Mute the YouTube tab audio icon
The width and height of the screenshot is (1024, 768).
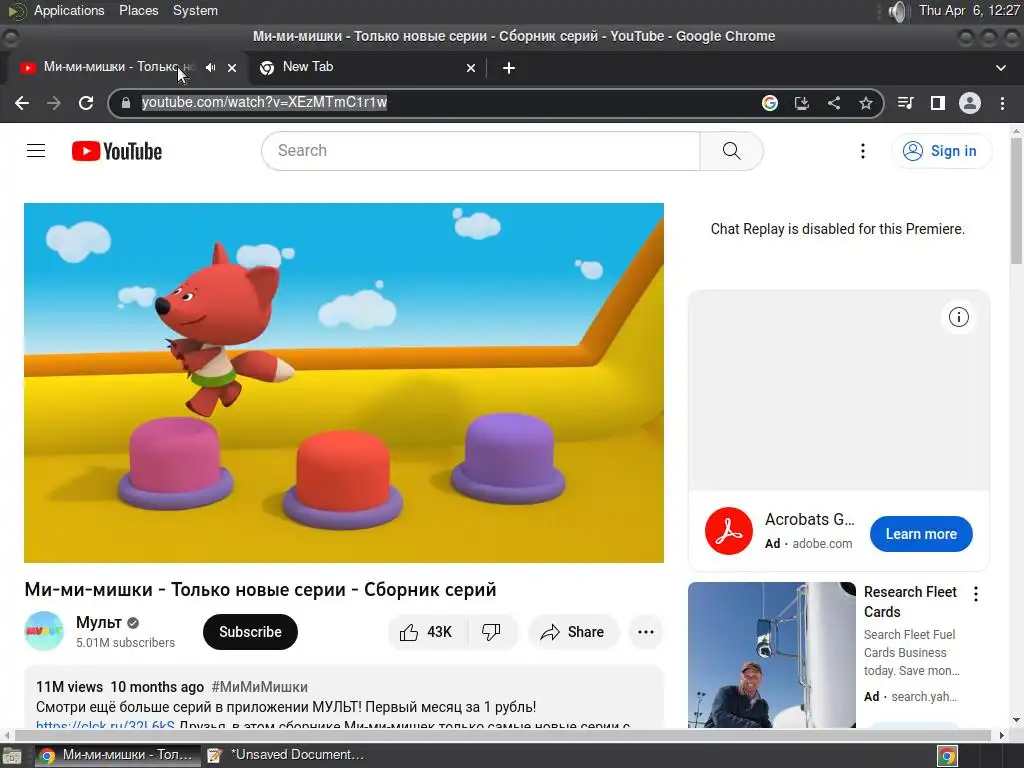pyautogui.click(x=210, y=67)
